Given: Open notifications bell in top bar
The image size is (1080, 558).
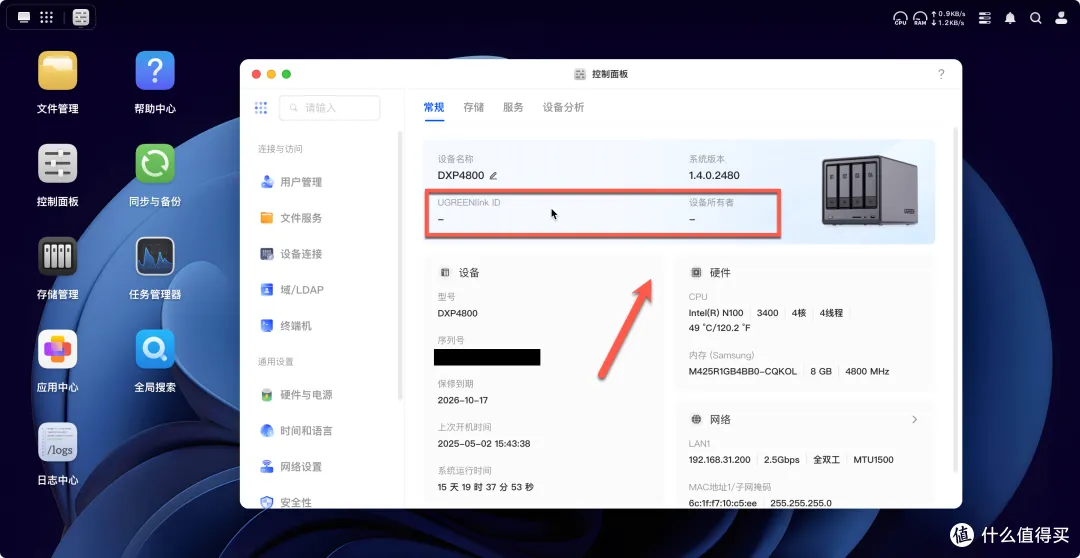Looking at the screenshot, I should click(x=1010, y=18).
